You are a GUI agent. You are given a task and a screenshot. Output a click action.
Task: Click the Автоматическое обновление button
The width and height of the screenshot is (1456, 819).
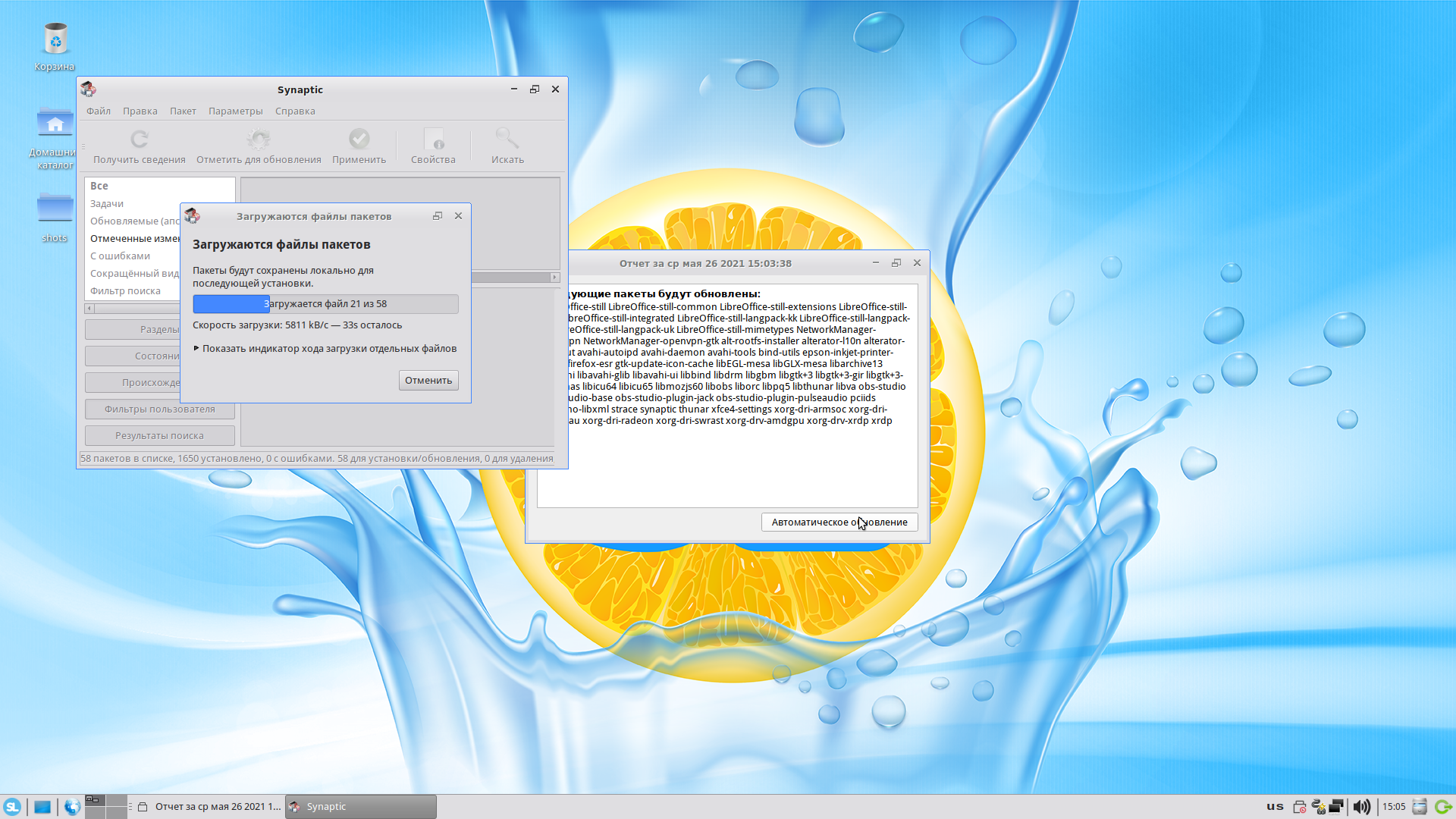pyautogui.click(x=839, y=522)
